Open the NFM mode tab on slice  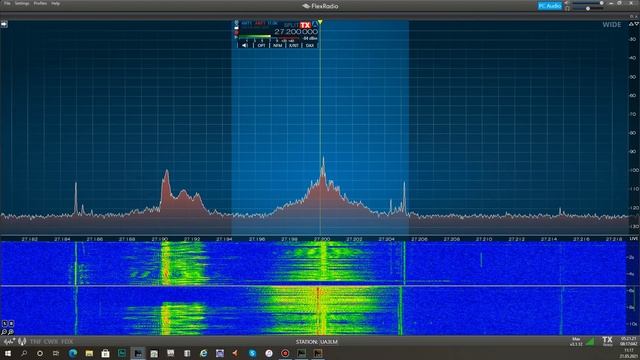278,45
